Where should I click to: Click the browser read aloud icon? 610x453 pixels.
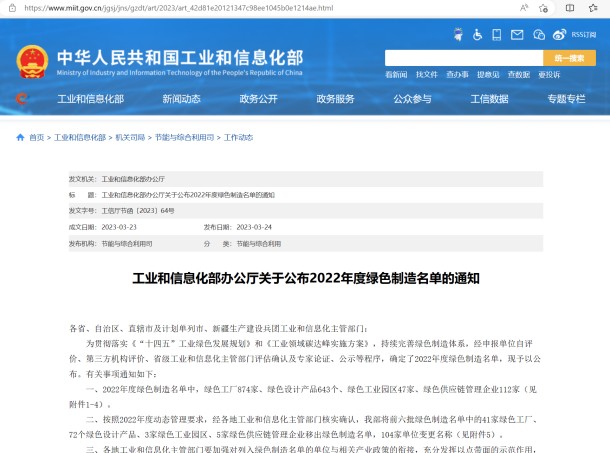[525, 7]
